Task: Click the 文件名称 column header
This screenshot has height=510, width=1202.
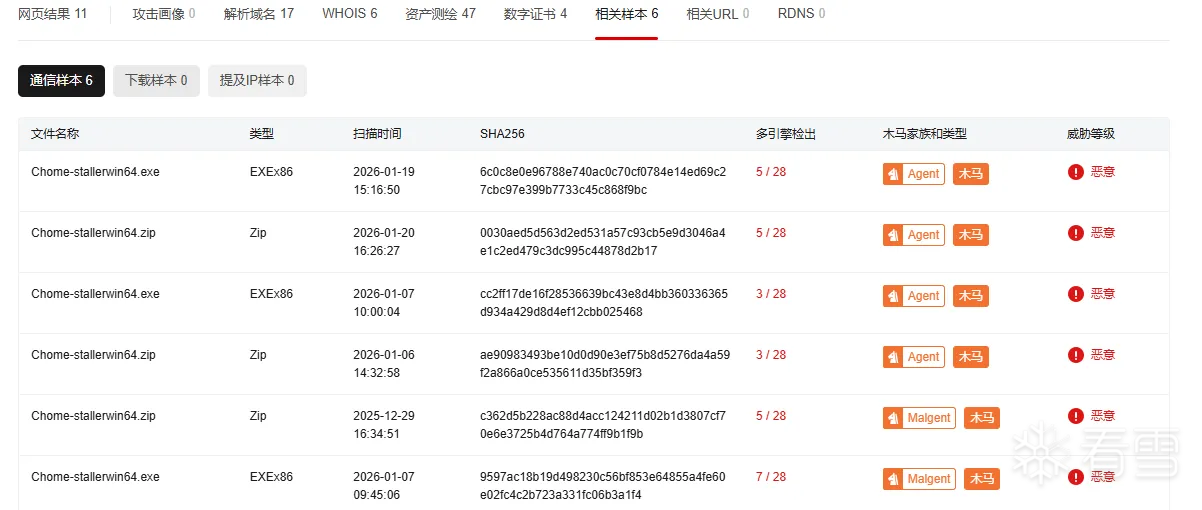Action: click(55, 134)
